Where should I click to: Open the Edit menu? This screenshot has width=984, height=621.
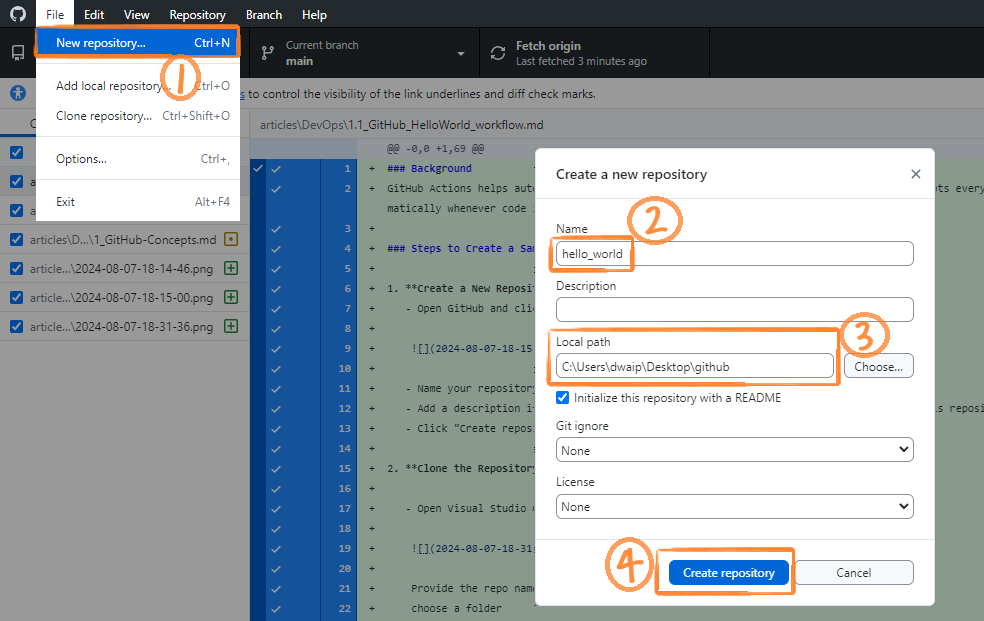[x=94, y=14]
